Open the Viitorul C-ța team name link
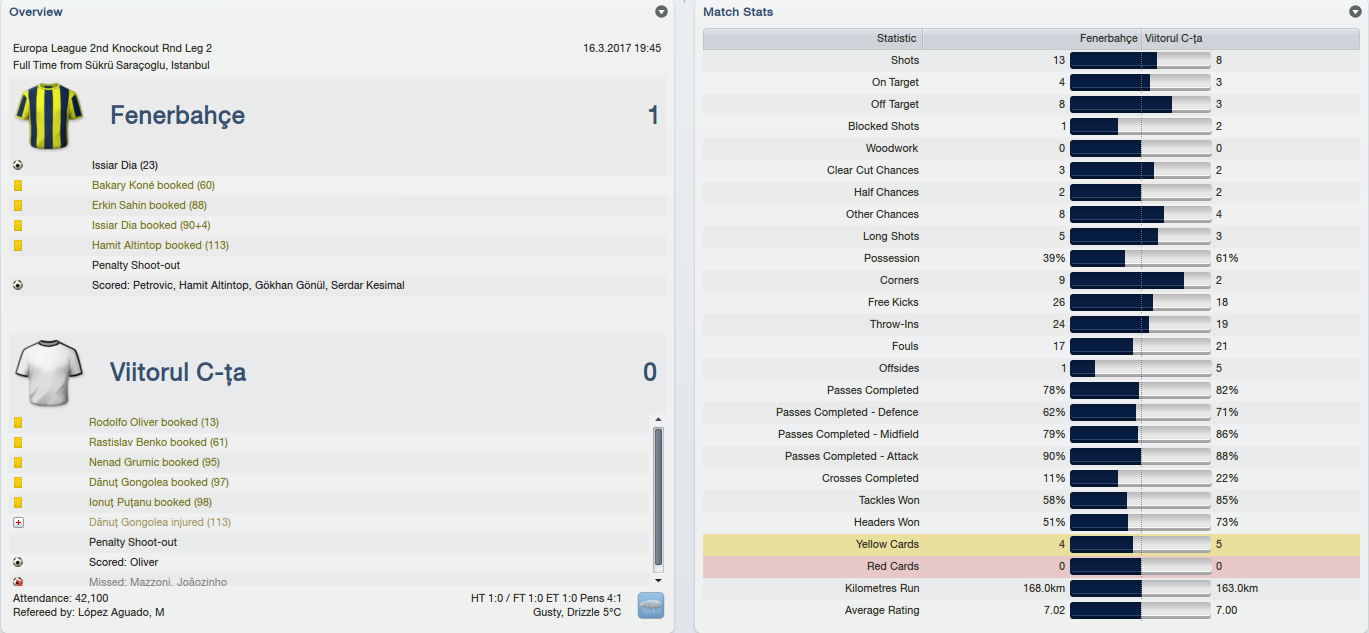Image resolution: width=1369 pixels, height=633 pixels. click(x=178, y=372)
